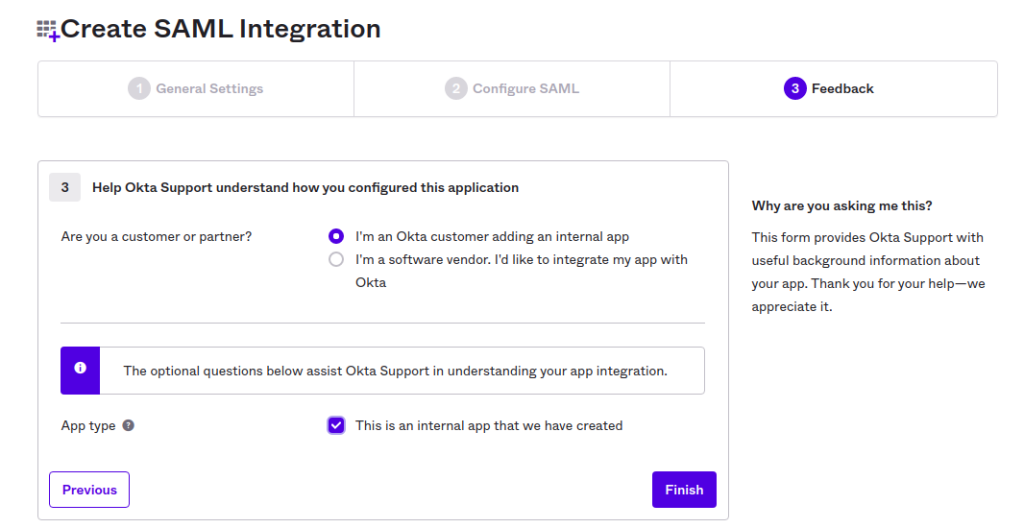Click the section number 3 badge
The height and width of the screenshot is (528, 1024).
coord(65,188)
